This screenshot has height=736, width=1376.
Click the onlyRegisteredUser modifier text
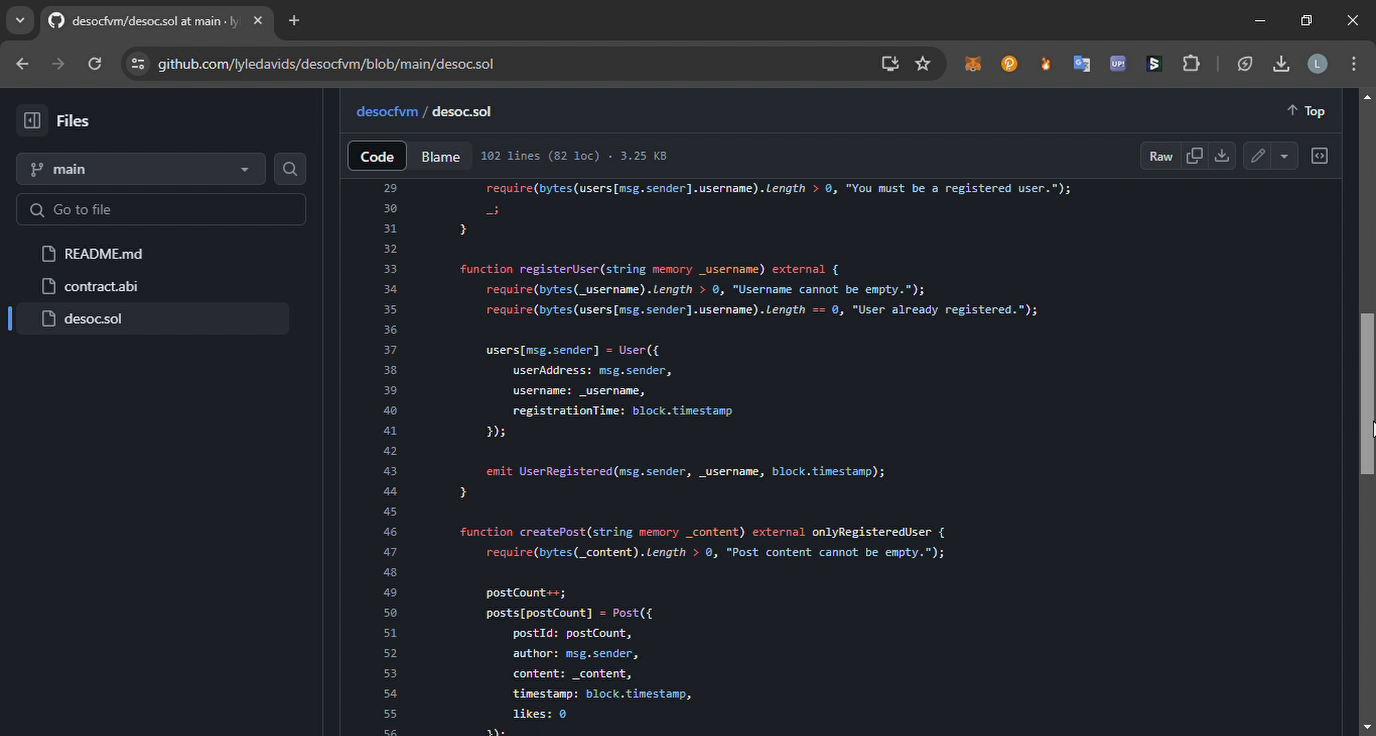[x=872, y=532]
